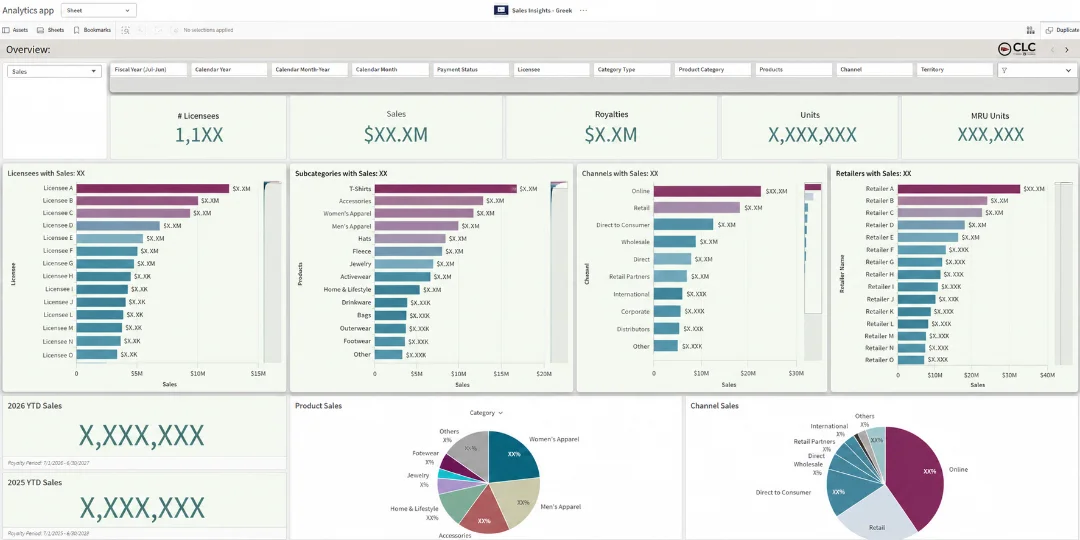The width and height of the screenshot is (1080, 540).
Task: Click the 2026 YTD Sales value
Action: 141,435
